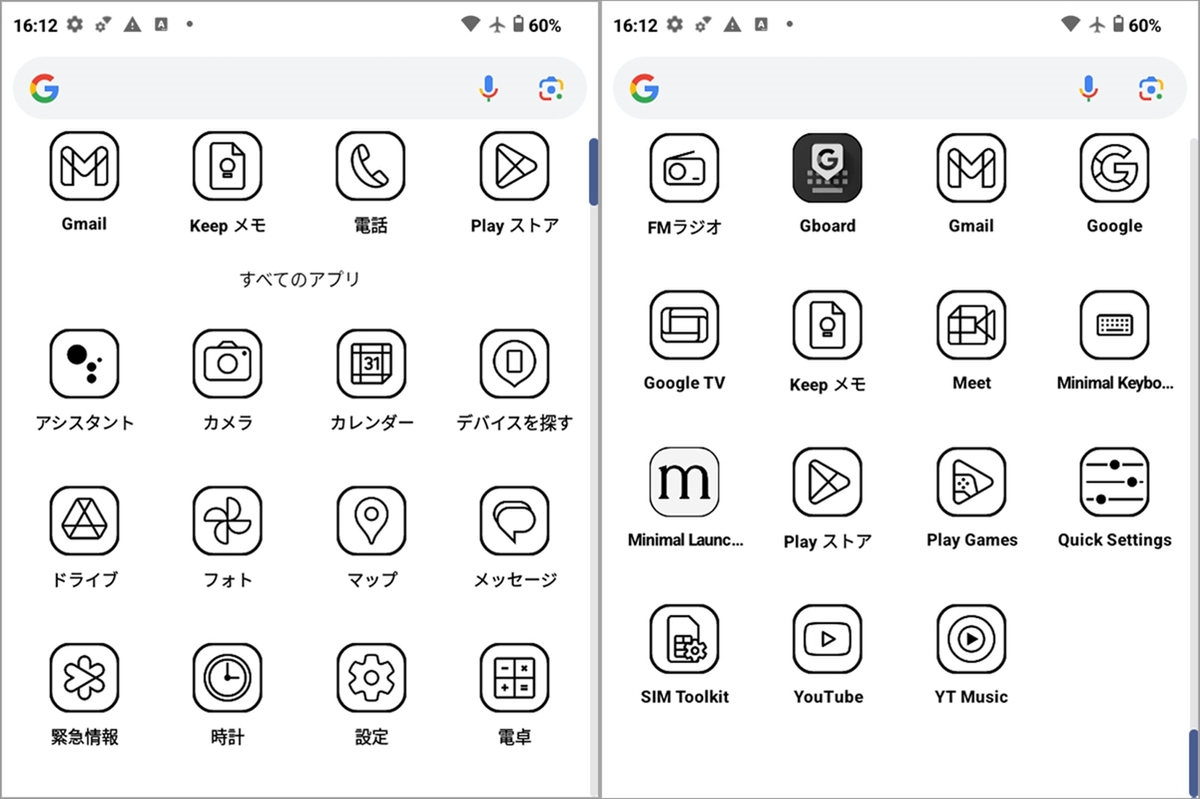
Task: Launch the アシスタント app
Action: 84,364
